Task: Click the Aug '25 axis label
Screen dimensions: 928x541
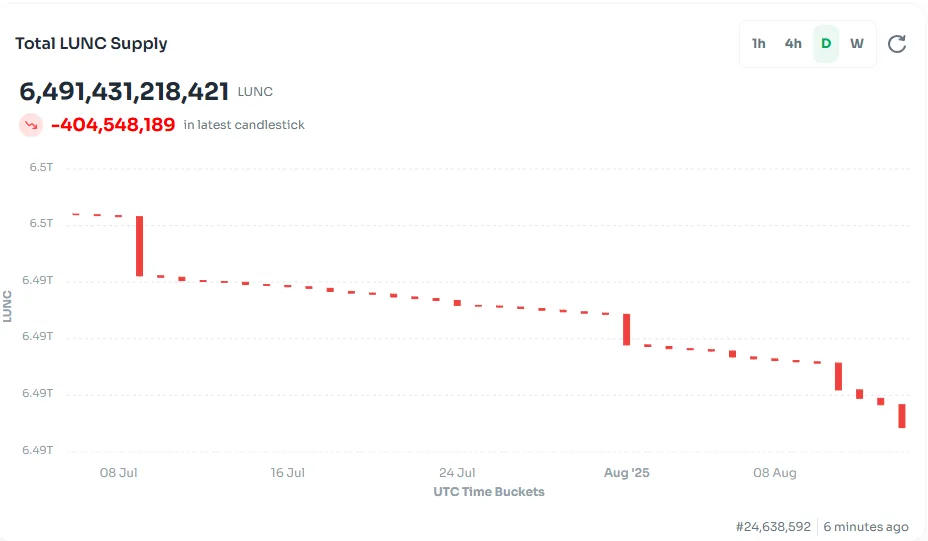Action: tap(626, 473)
